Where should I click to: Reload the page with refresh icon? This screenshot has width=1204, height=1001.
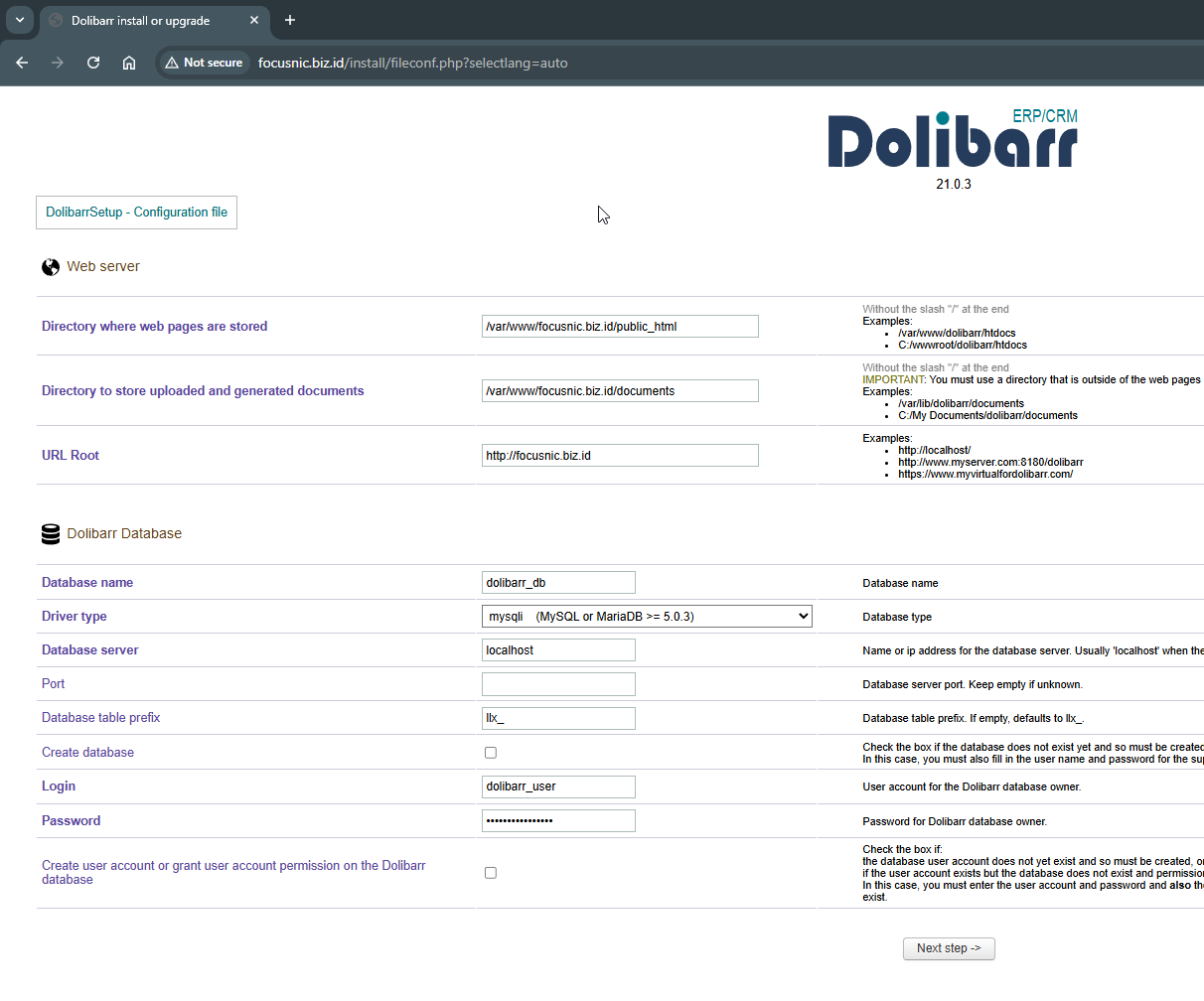click(x=93, y=63)
